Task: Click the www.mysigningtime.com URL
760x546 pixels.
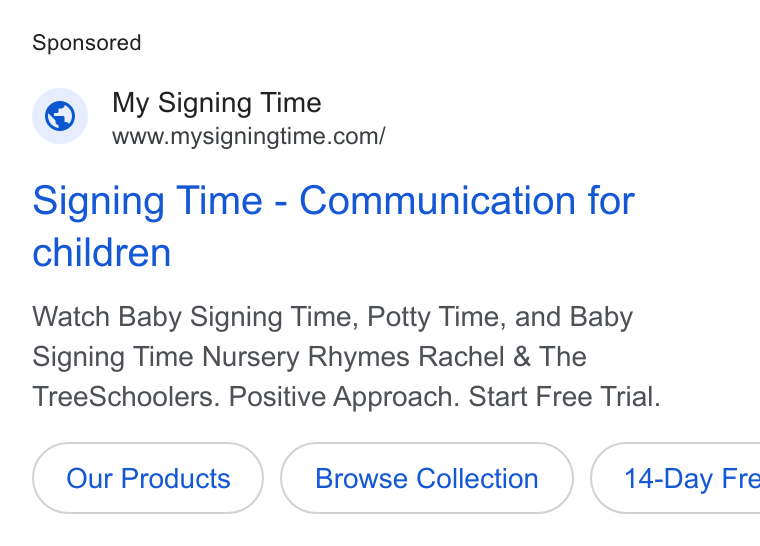Action: (249, 136)
